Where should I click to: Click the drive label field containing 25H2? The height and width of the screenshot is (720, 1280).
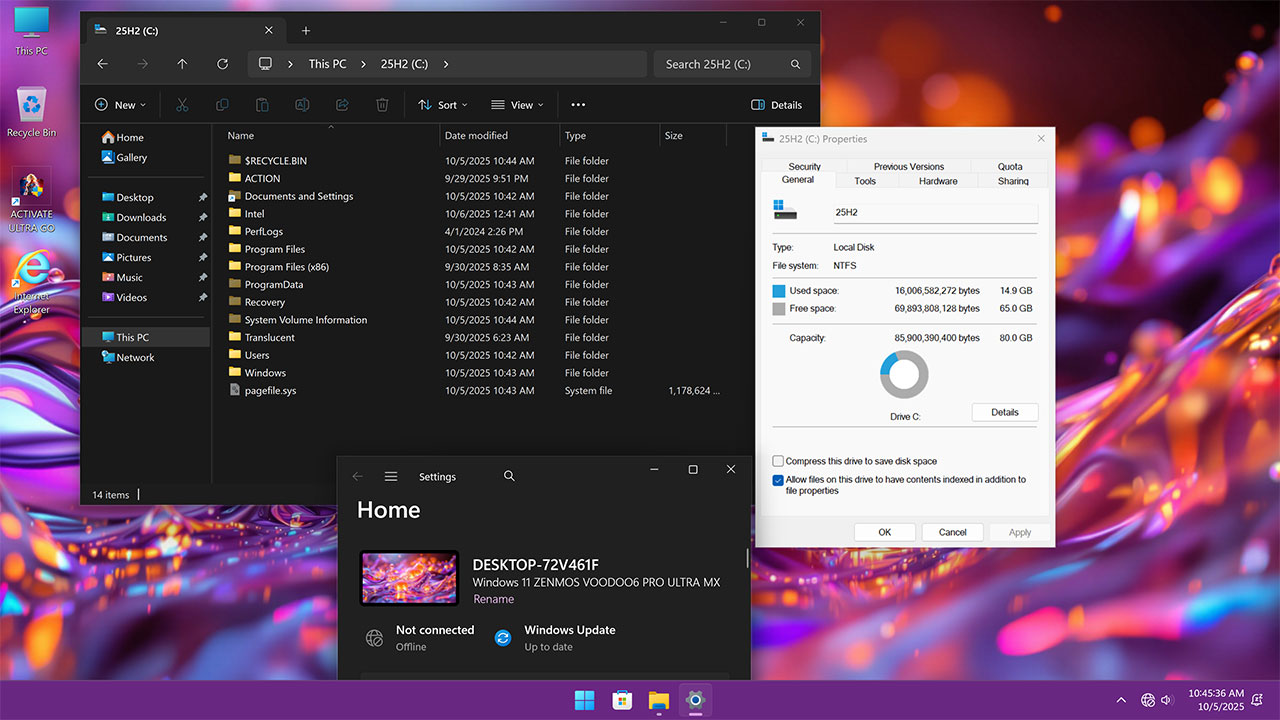pos(935,212)
